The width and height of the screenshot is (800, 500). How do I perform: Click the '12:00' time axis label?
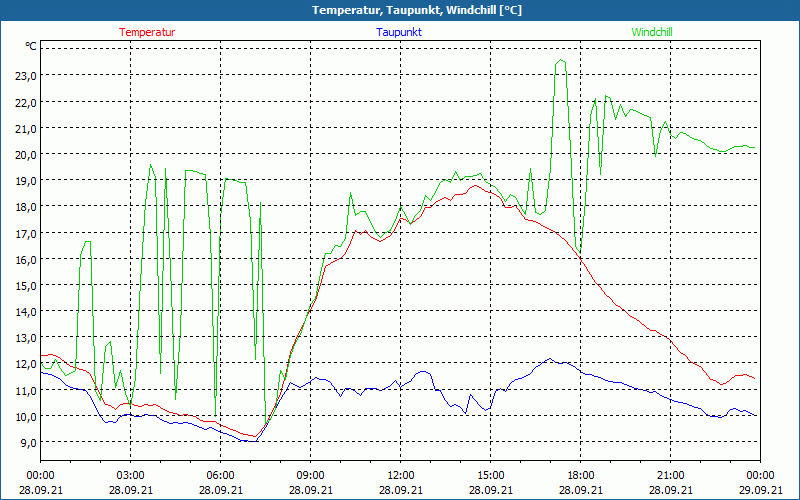[x=401, y=476]
